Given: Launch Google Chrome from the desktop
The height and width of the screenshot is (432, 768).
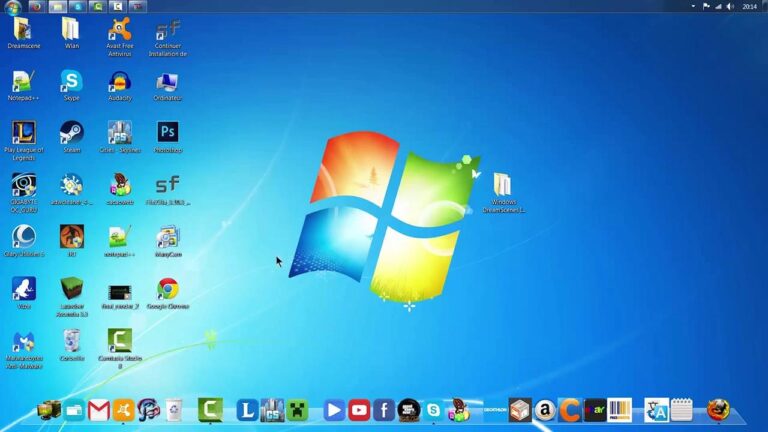Looking at the screenshot, I should pos(168,293).
